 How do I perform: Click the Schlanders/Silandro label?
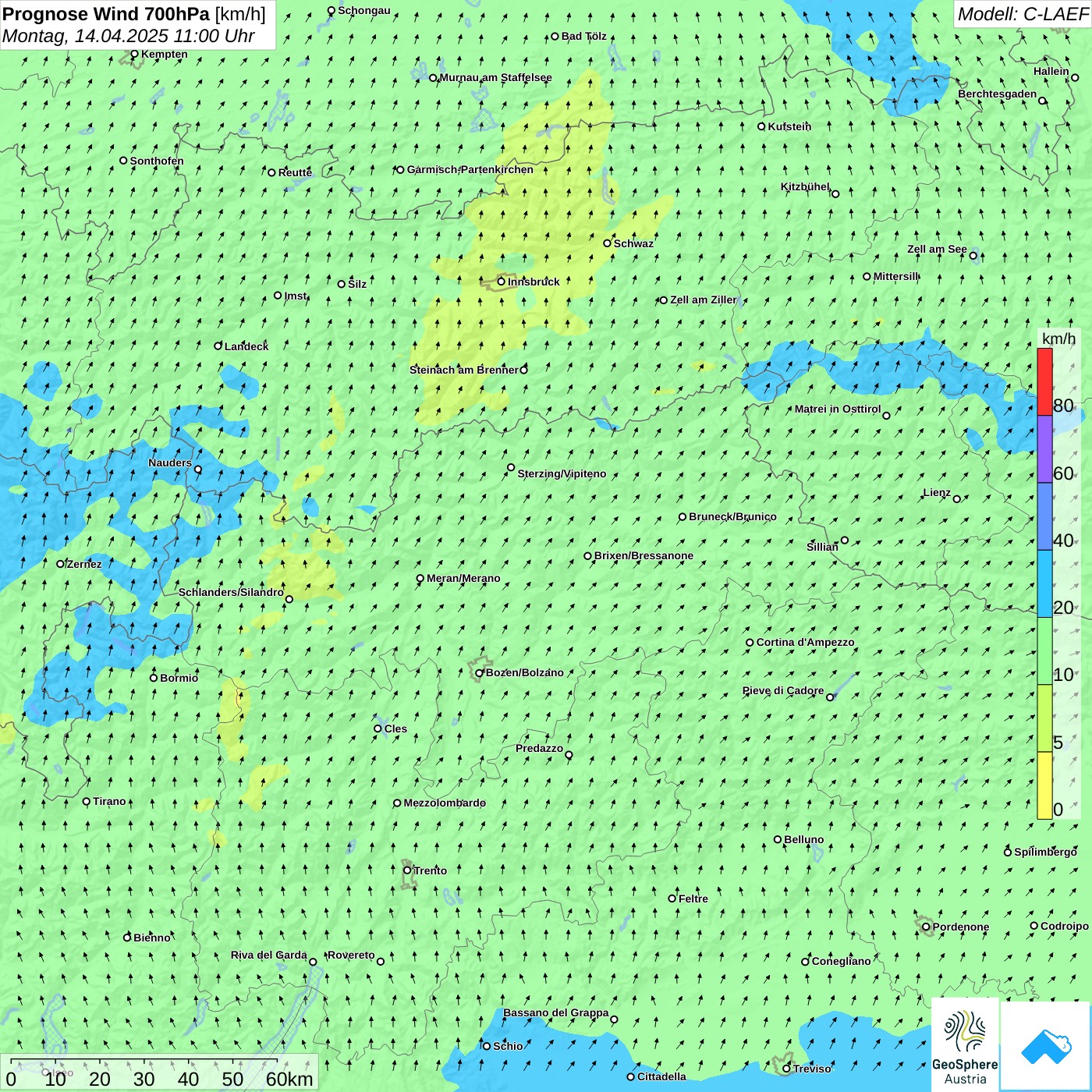pyautogui.click(x=231, y=592)
